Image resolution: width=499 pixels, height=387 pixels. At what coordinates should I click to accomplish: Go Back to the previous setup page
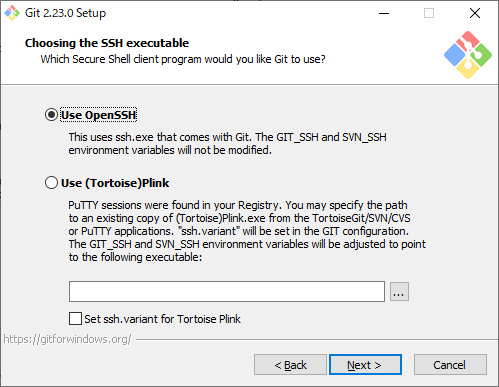pyautogui.click(x=290, y=365)
